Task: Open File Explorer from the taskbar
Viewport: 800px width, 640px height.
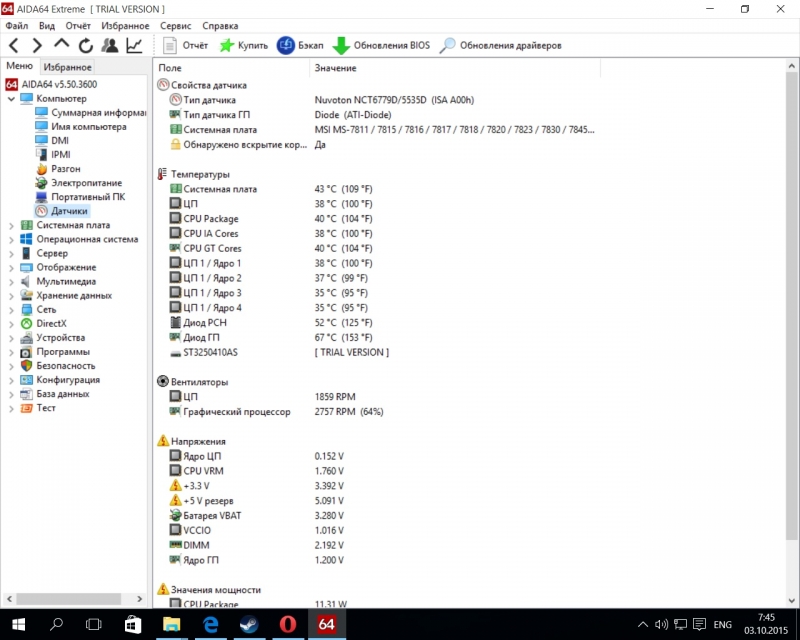Action: tap(171, 624)
